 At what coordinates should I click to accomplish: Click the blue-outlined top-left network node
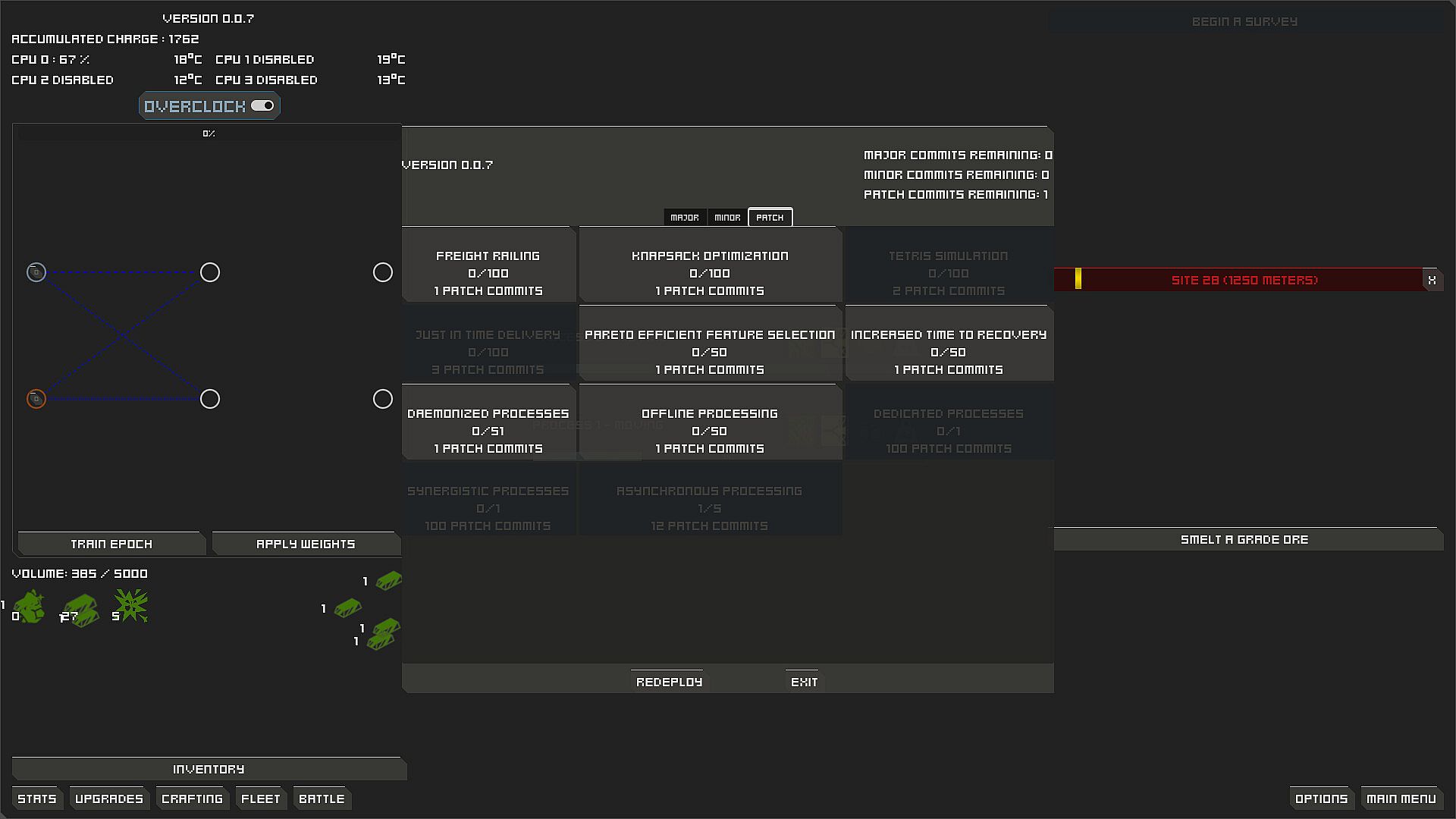(x=36, y=272)
